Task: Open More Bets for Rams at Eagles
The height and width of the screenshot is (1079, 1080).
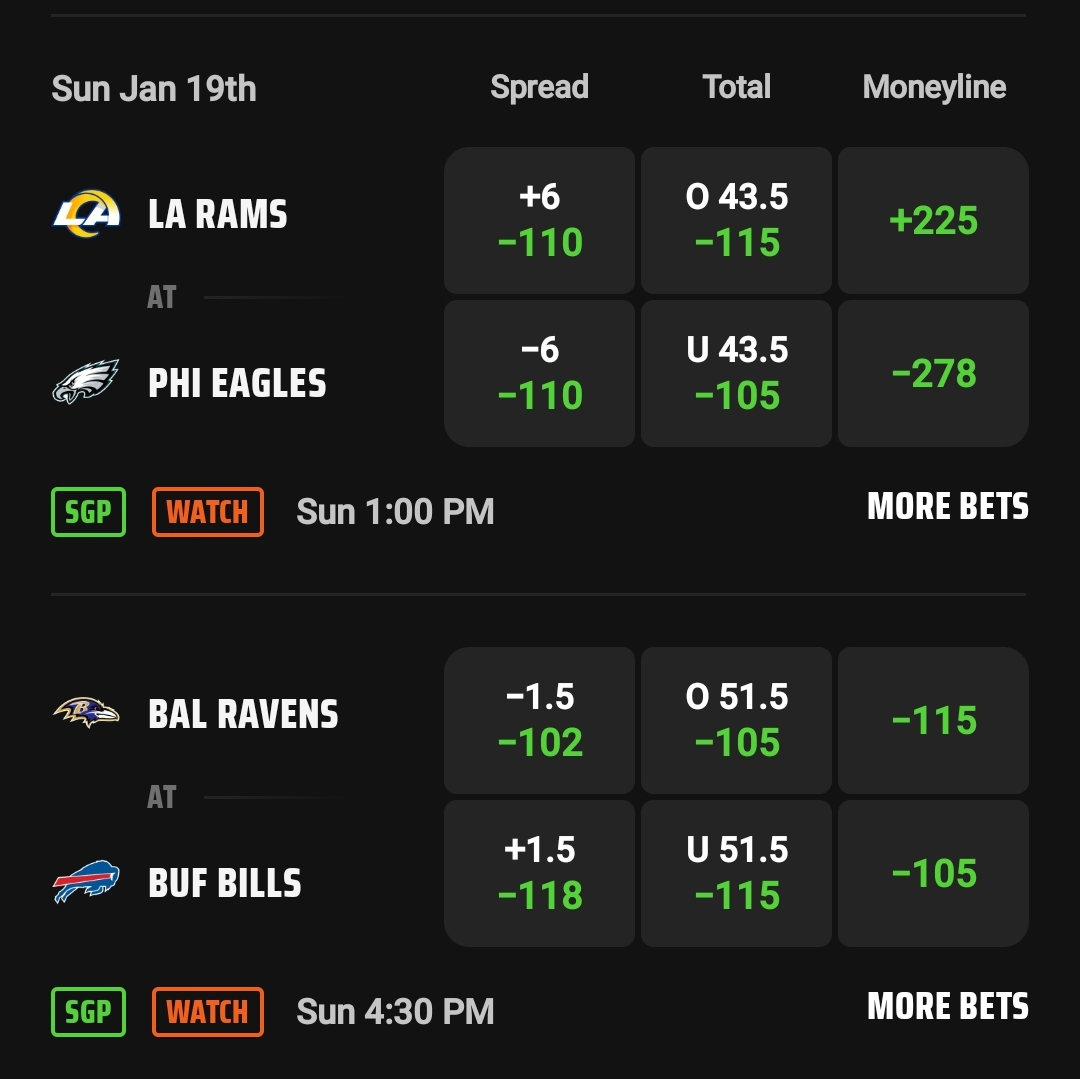Action: [x=948, y=507]
